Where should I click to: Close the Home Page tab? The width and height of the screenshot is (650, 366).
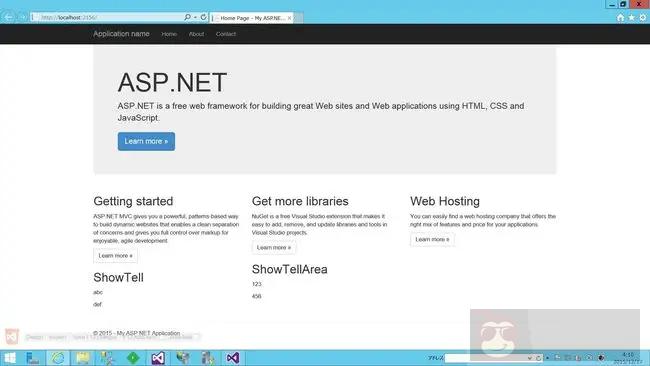click(x=289, y=18)
